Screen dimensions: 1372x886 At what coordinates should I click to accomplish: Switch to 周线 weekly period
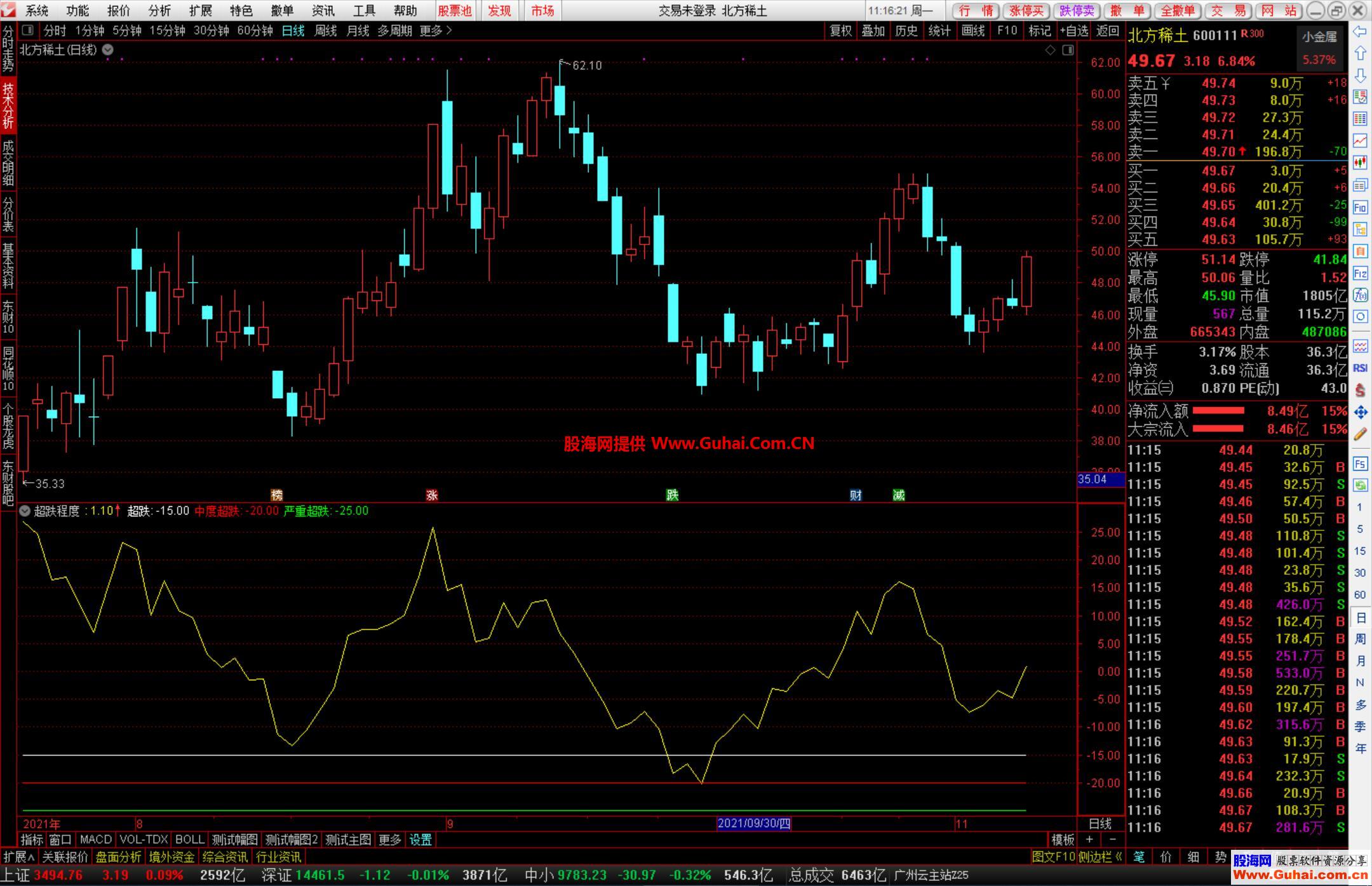(325, 30)
